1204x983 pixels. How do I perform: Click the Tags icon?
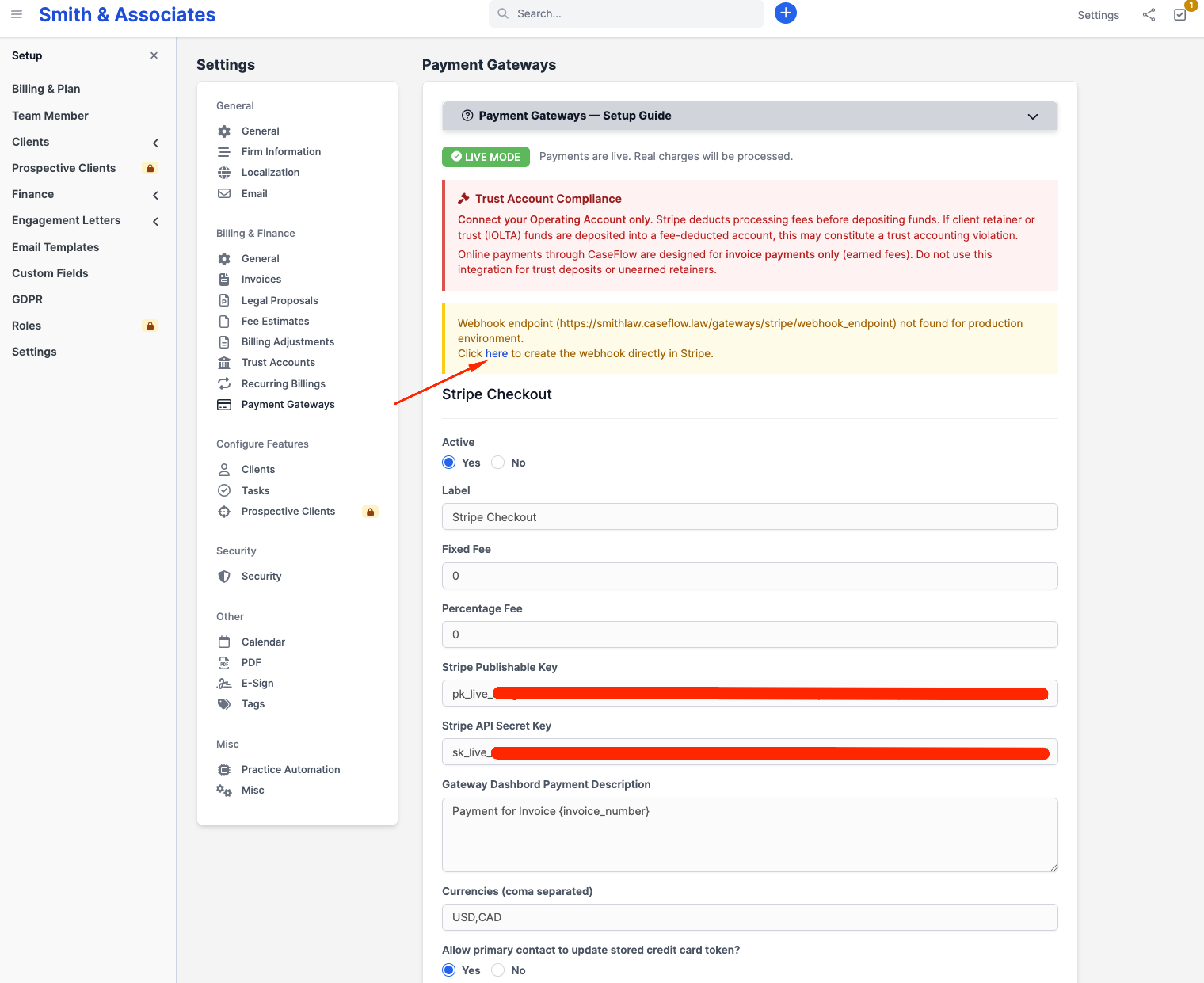[x=224, y=704]
